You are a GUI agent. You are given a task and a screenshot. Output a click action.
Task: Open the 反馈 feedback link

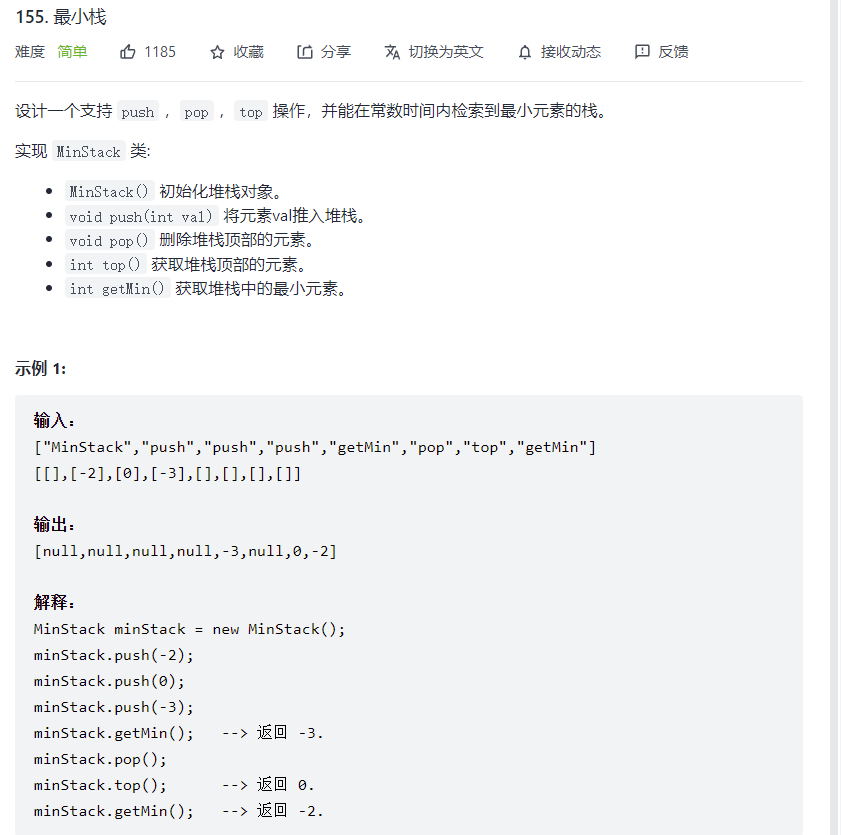pos(673,52)
